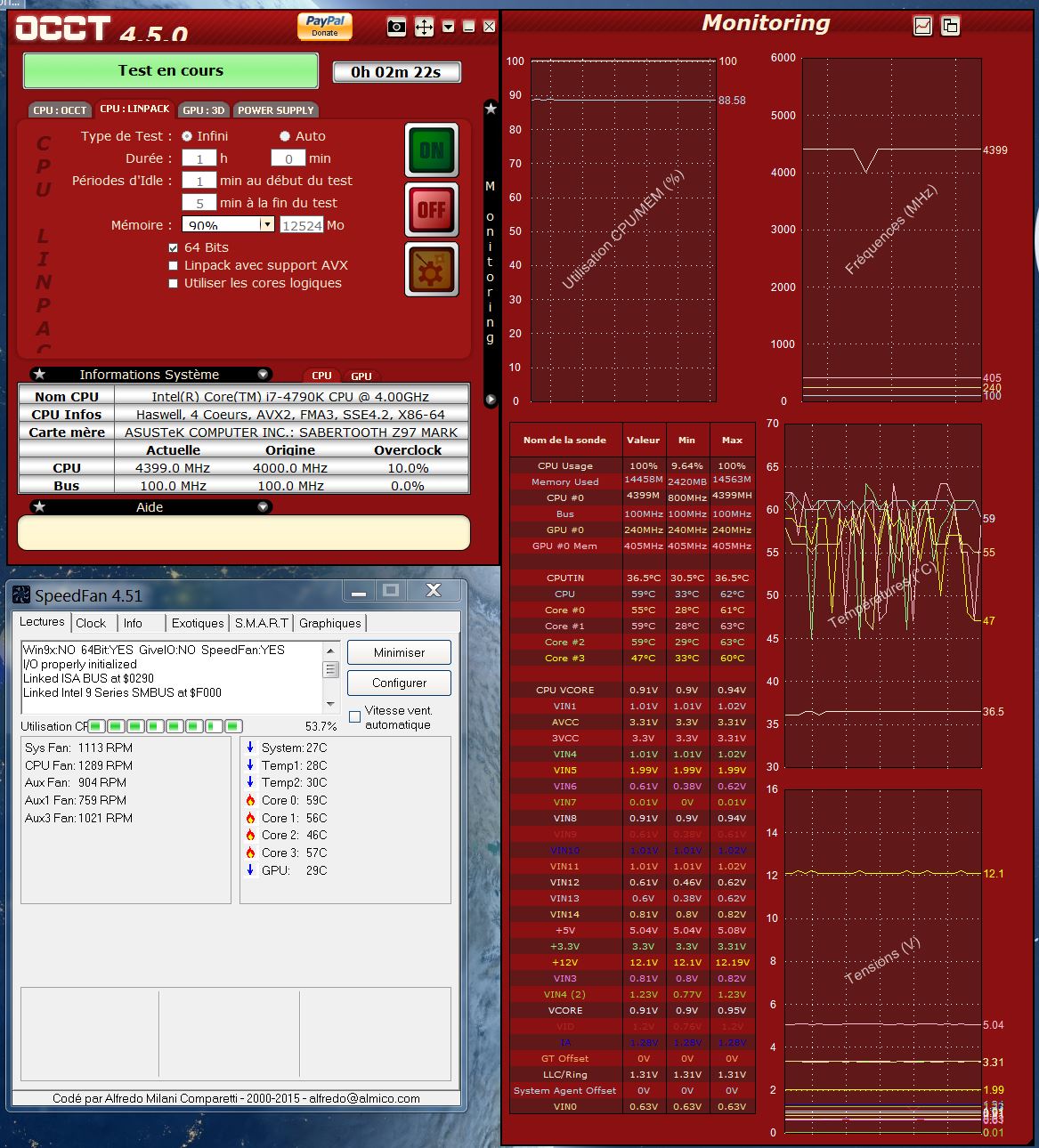1039x1148 pixels.
Task: Select the Infini test type radio
Action: pos(187,136)
